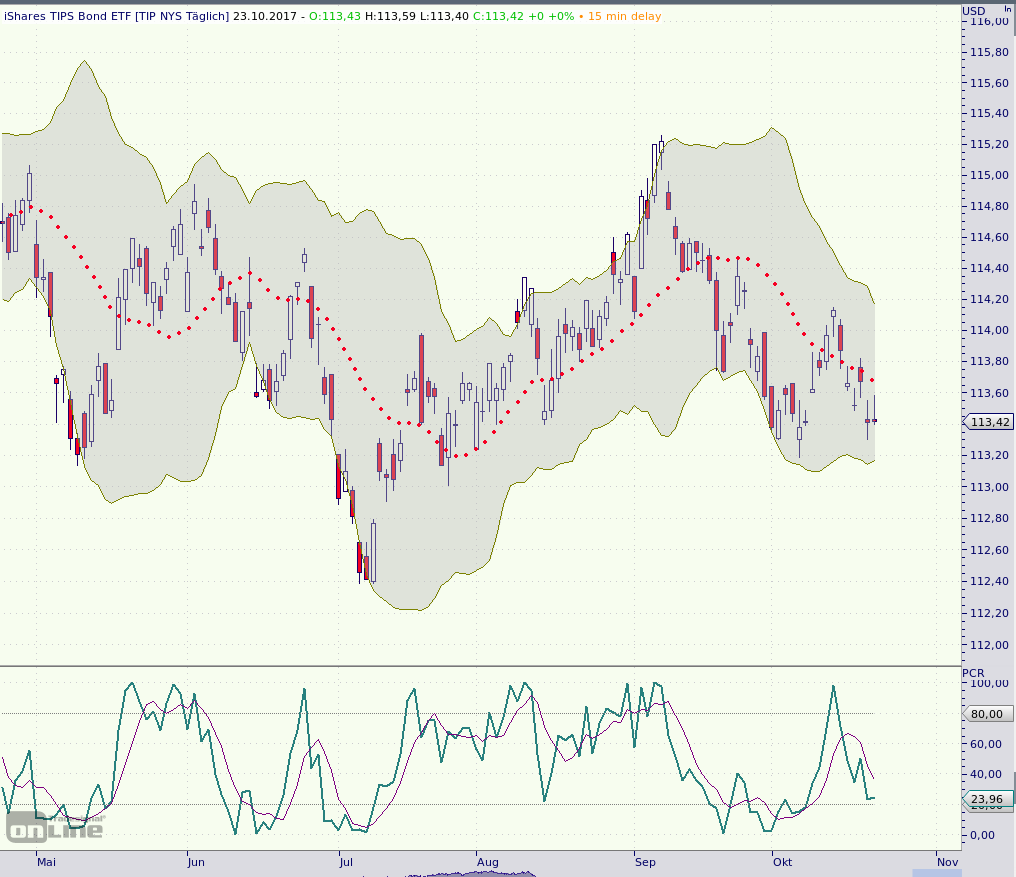Screen dimensions: 1016x877
Task: Click the close value C:113,42
Action: click(498, 16)
